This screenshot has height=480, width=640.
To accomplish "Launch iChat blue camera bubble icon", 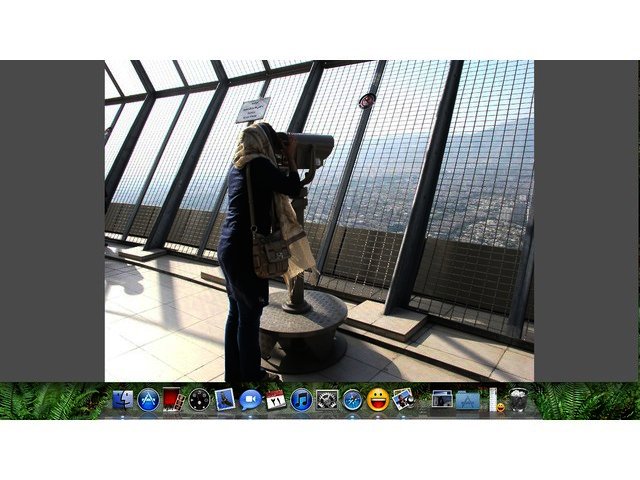I will click(x=250, y=401).
